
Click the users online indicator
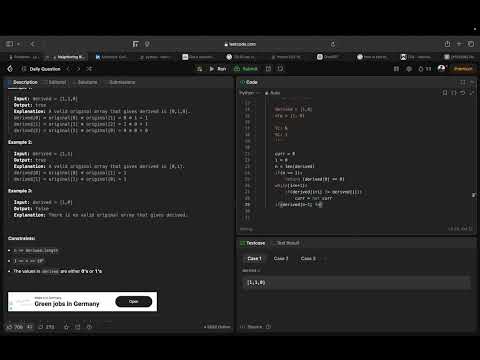[x=217, y=327]
